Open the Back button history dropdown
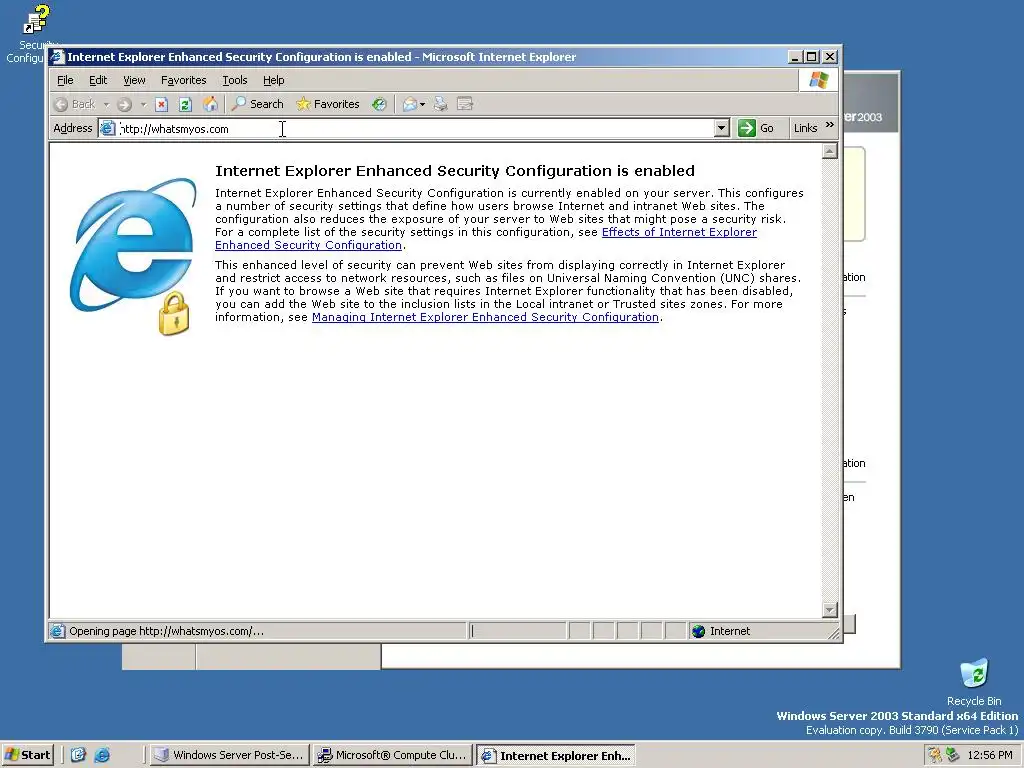Screen dimensions: 1024x768 click(106, 104)
